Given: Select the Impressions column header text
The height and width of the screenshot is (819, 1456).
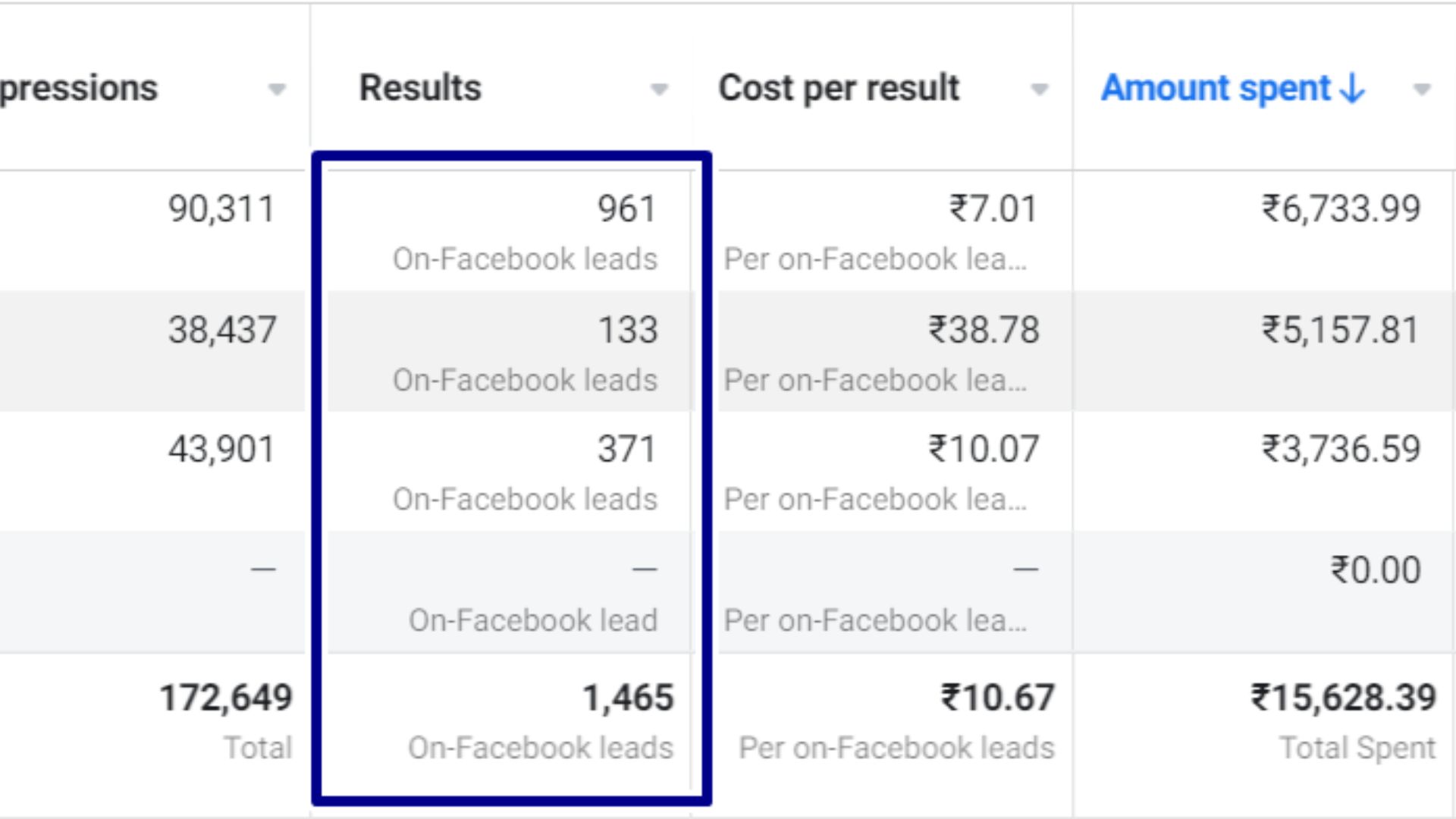Looking at the screenshot, I should click(79, 88).
